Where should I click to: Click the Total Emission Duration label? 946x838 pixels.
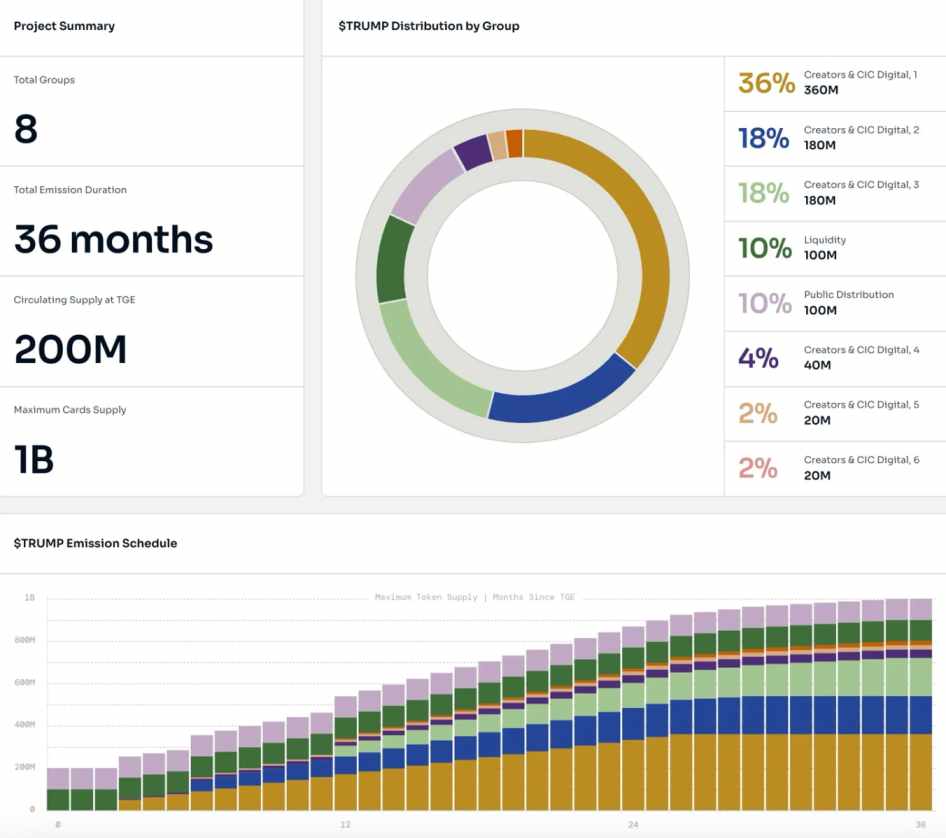(70, 189)
